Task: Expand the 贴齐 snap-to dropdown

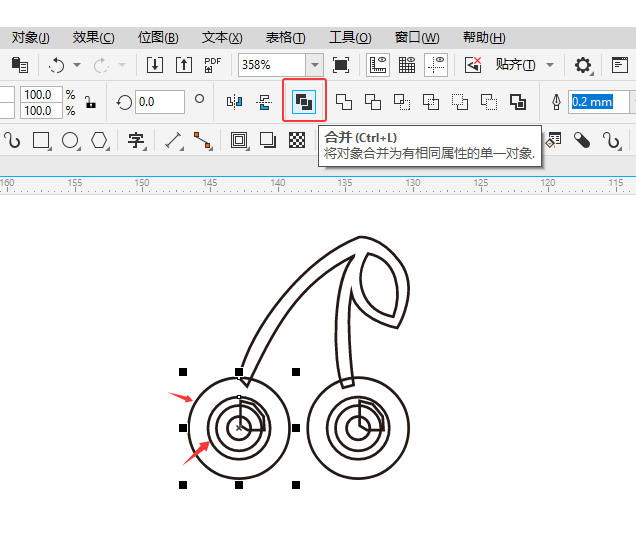Action: click(549, 65)
